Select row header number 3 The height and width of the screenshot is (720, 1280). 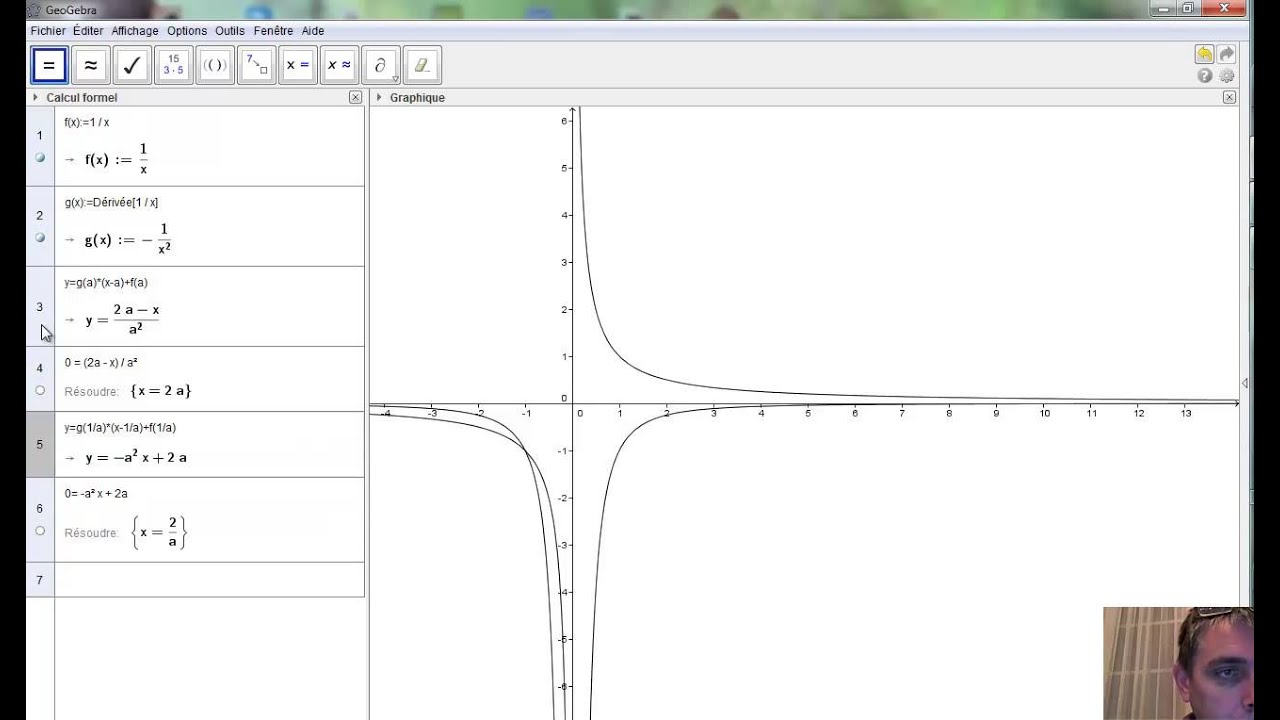pos(40,307)
